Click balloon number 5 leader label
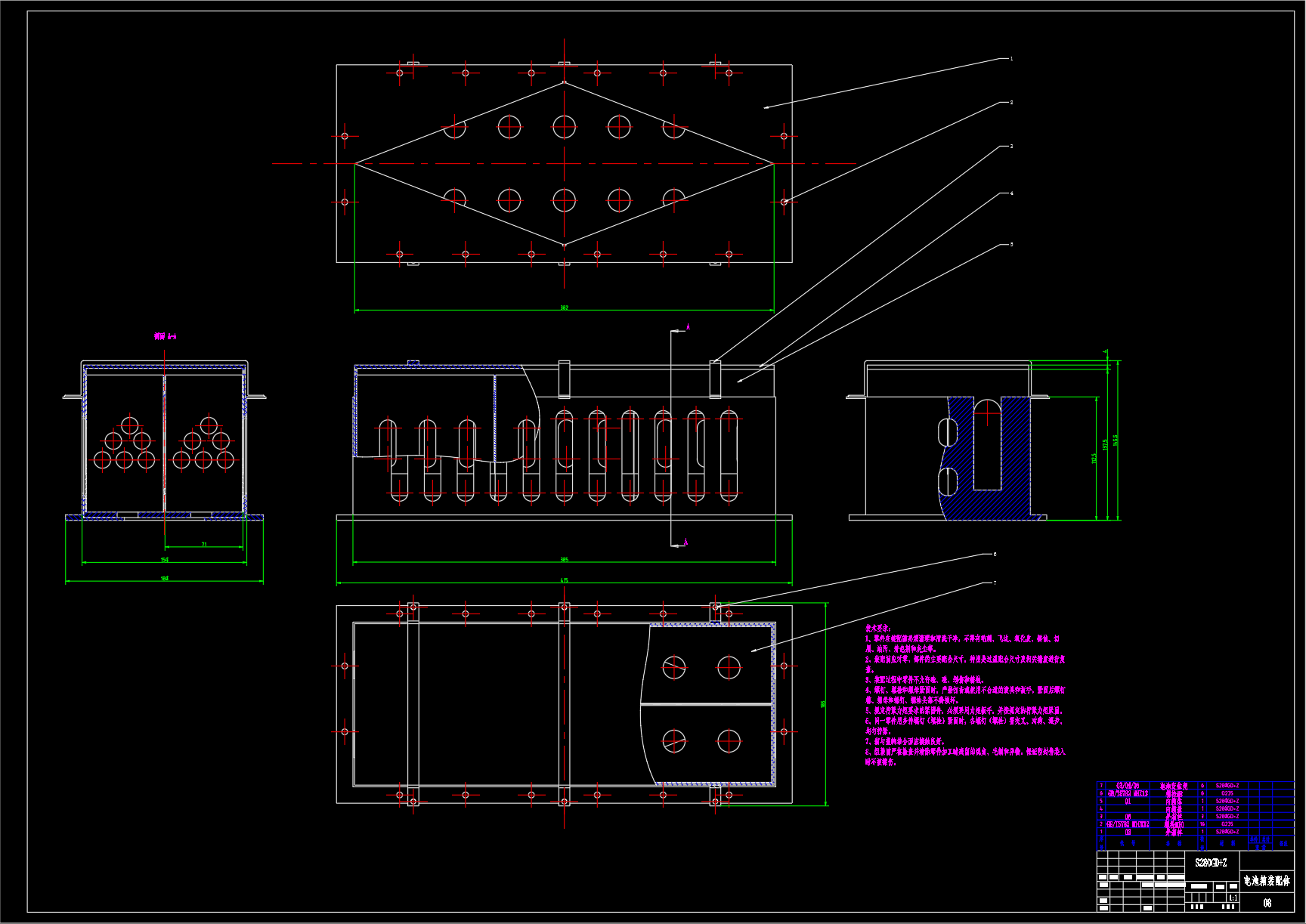The width and height of the screenshot is (1306, 924). coord(1011,245)
